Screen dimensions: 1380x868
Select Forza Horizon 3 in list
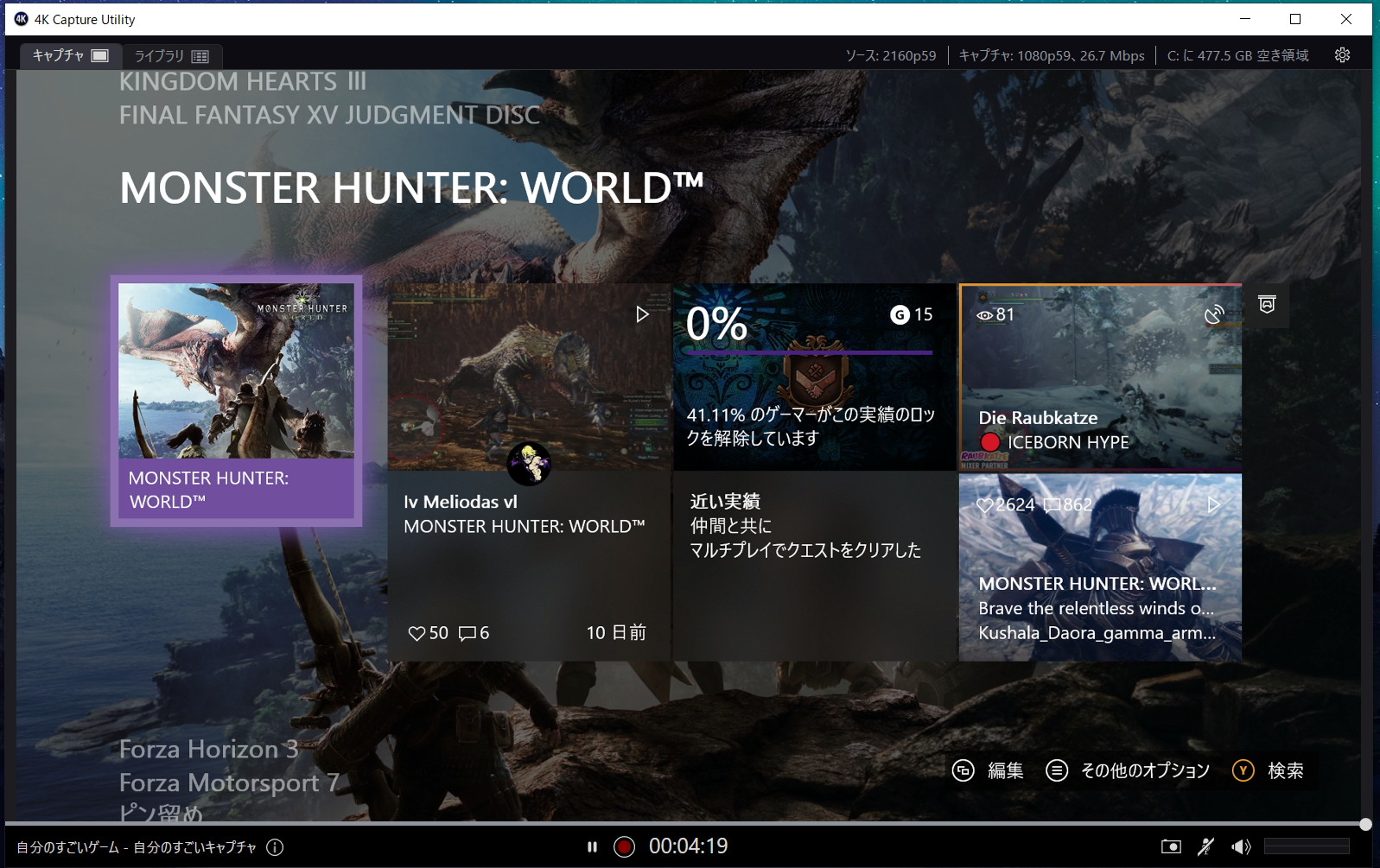[x=208, y=749]
